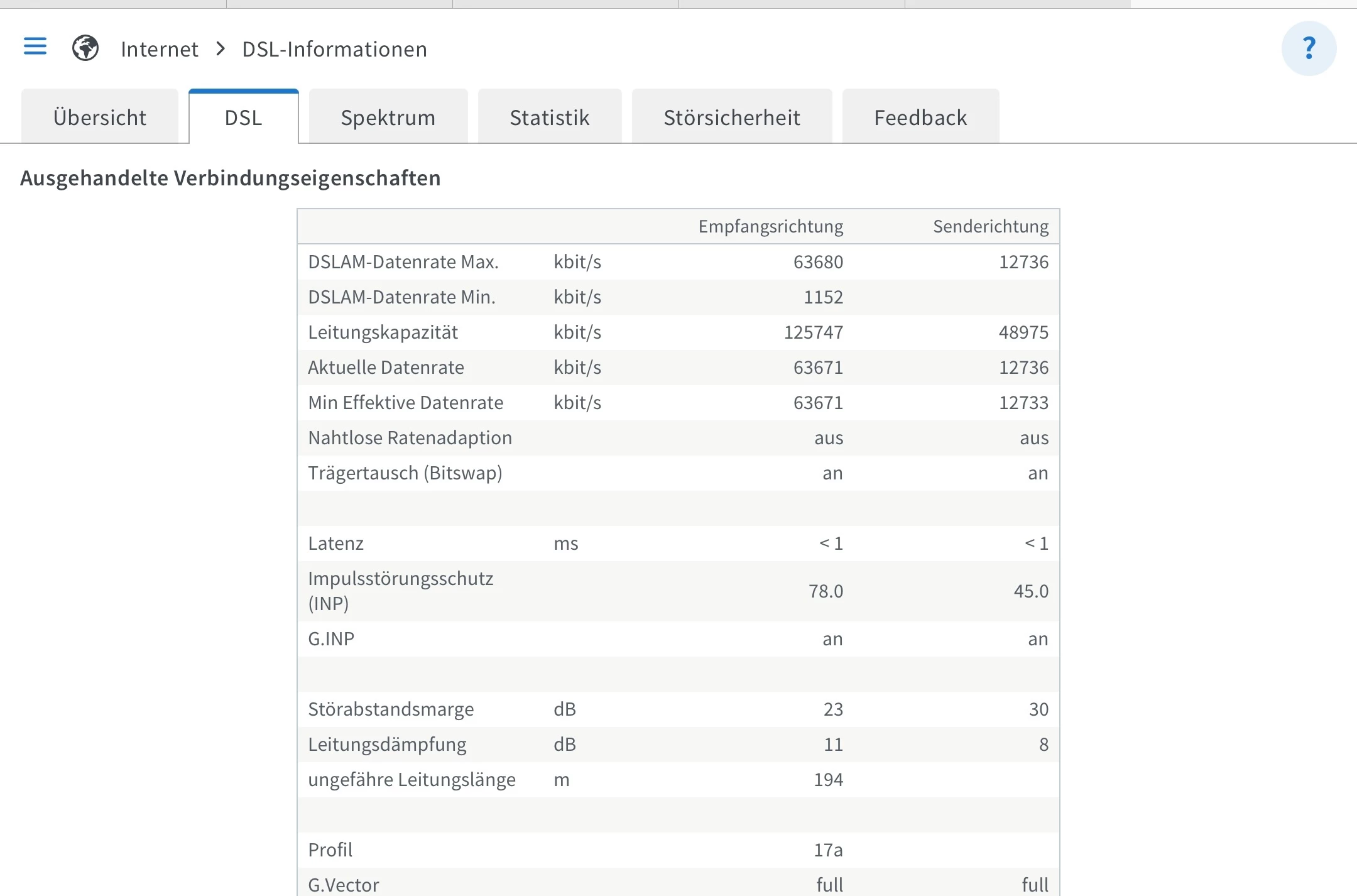Image resolution: width=1357 pixels, height=896 pixels.
Task: Open the help question mark button
Action: click(x=1309, y=48)
